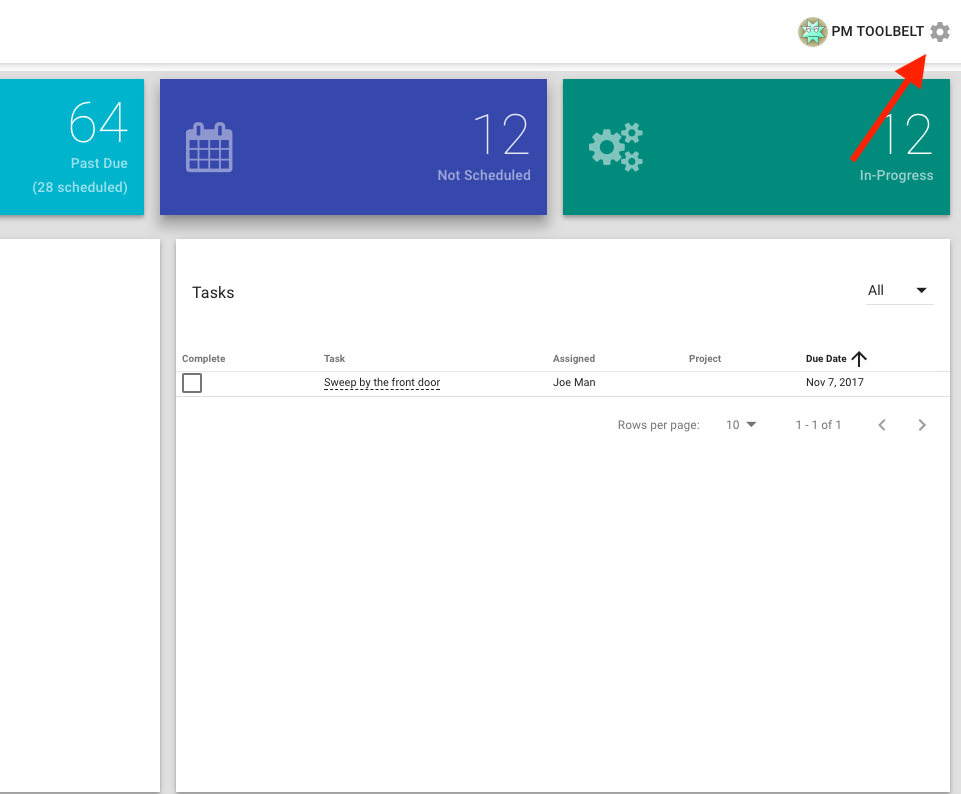Click the 1 - 1 of 1 pagination text

click(818, 425)
